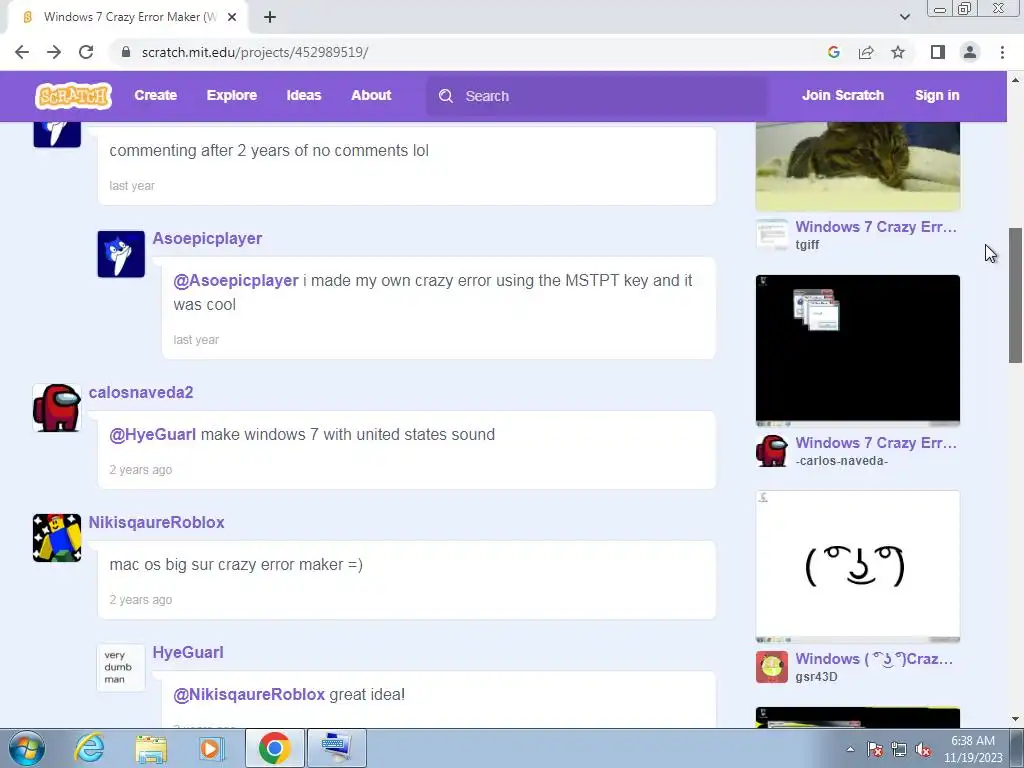Image resolution: width=1024 pixels, height=768 pixels.
Task: Open the Ideas menu item
Action: point(304,95)
